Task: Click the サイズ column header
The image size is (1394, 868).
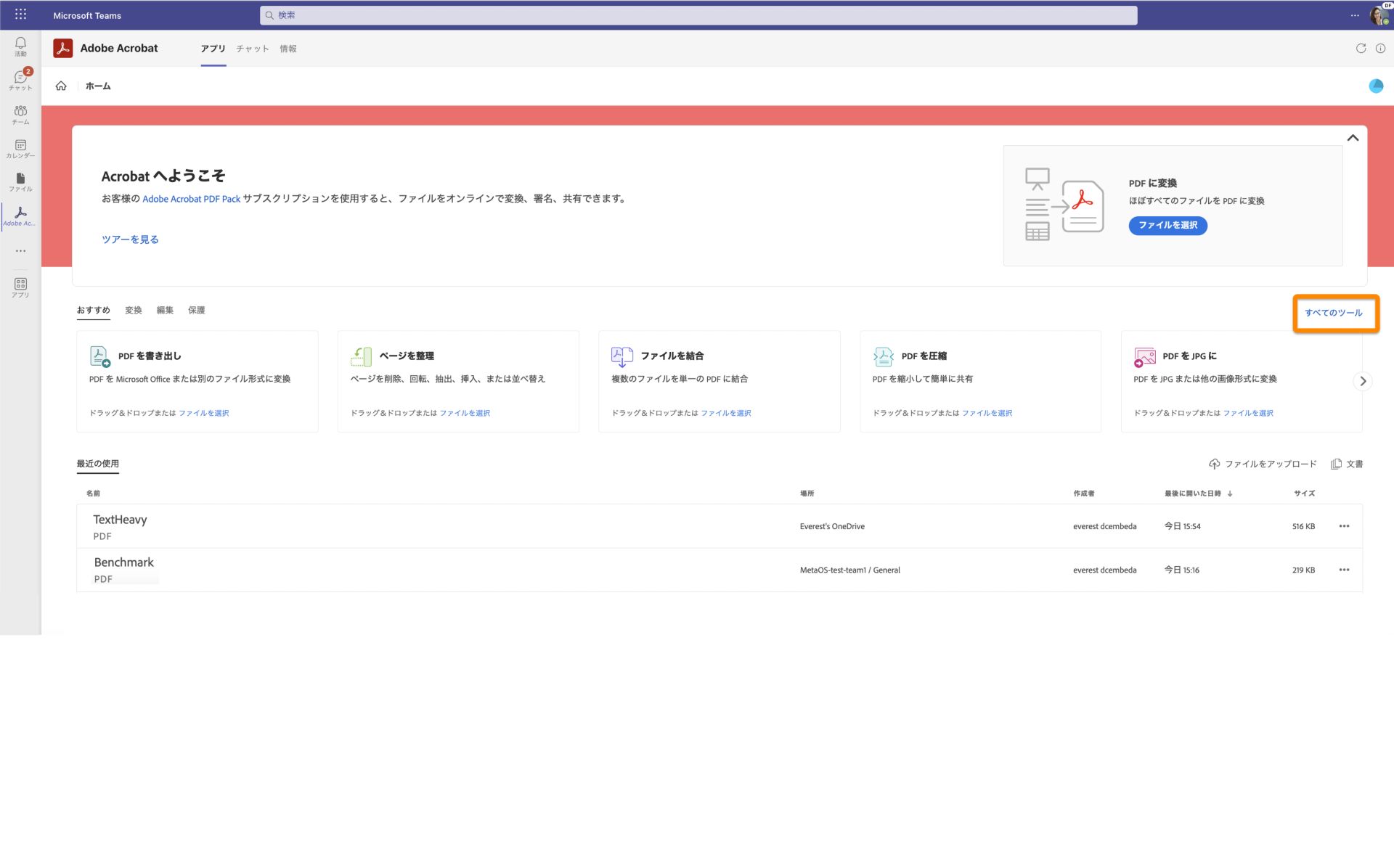Action: pos(1304,494)
